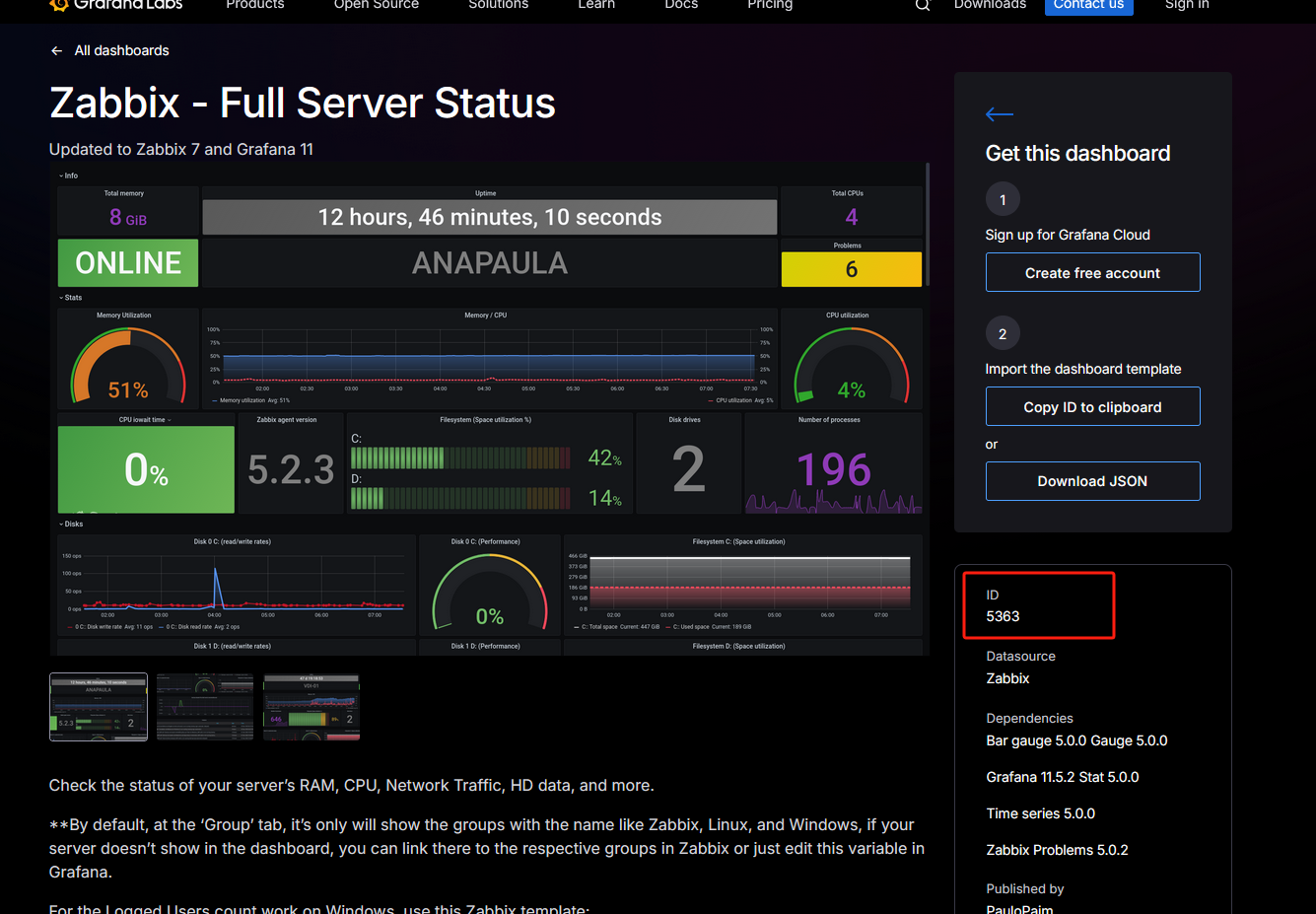This screenshot has height=914, width=1316.
Task: Select the second dashboard thumbnail
Action: point(205,707)
